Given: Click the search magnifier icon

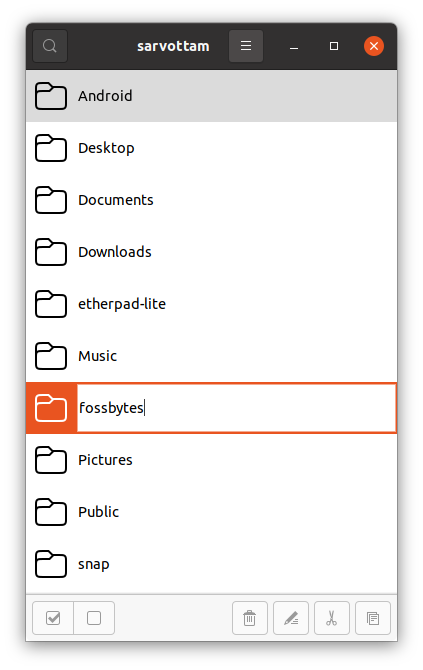Looking at the screenshot, I should 50,46.
